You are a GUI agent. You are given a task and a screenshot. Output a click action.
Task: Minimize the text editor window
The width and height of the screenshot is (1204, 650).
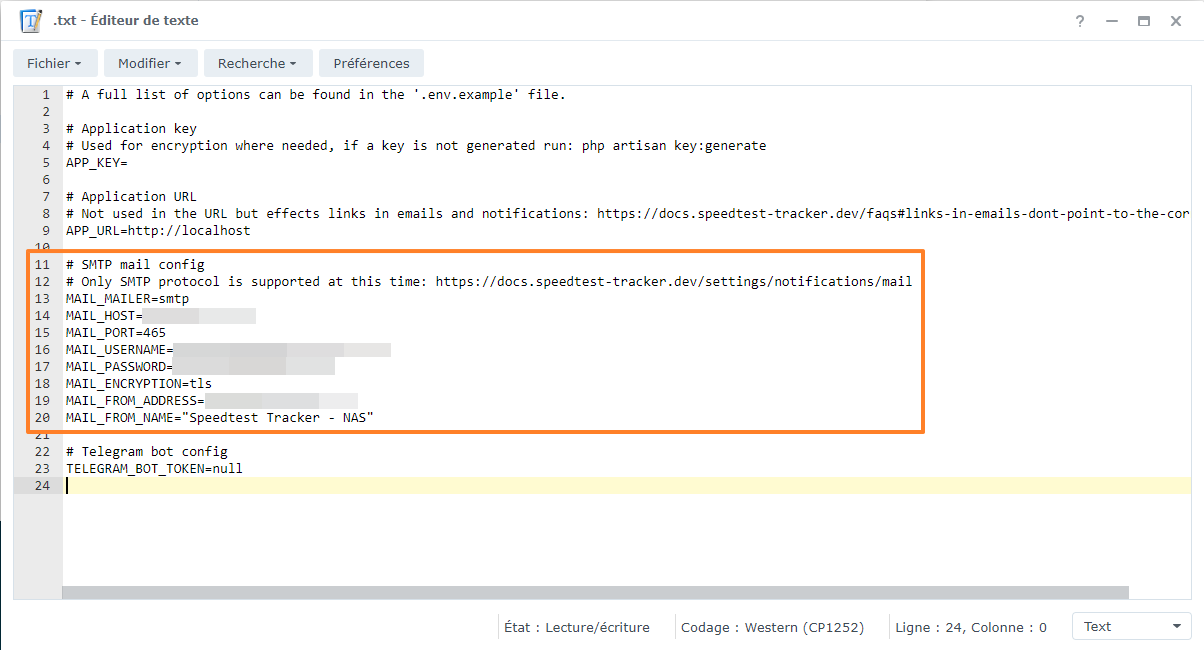point(1112,20)
